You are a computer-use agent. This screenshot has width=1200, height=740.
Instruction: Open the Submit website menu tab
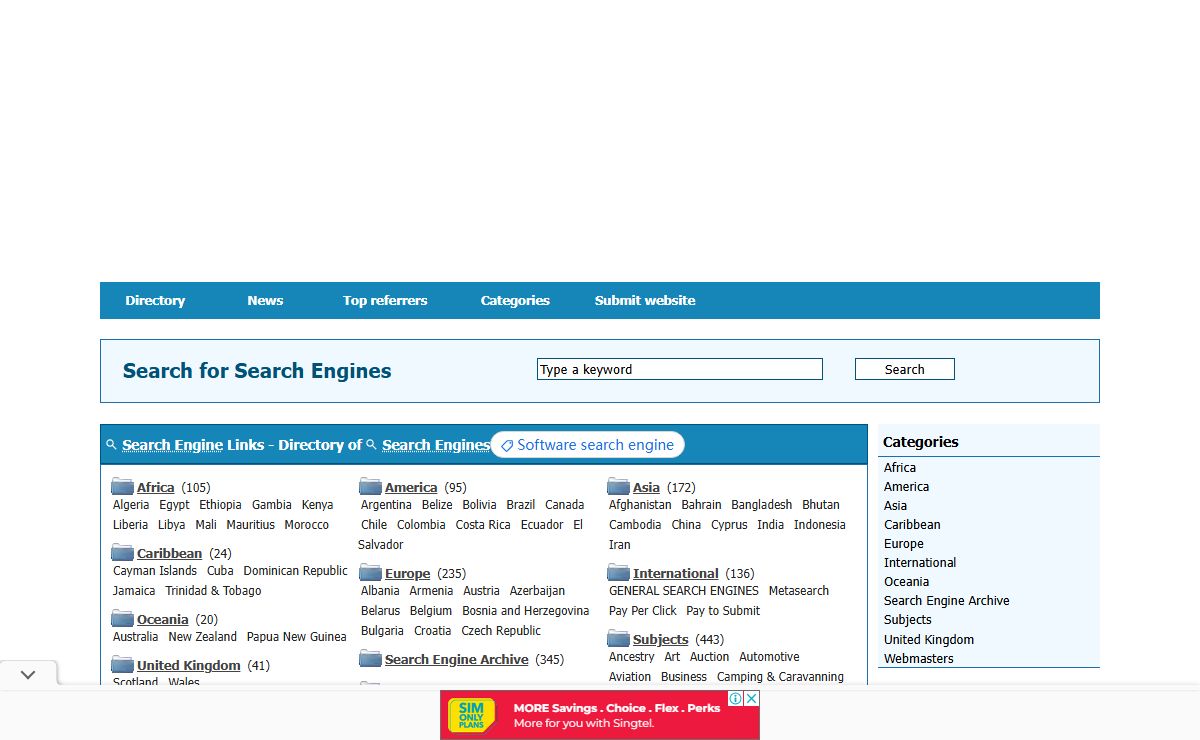[x=645, y=300]
